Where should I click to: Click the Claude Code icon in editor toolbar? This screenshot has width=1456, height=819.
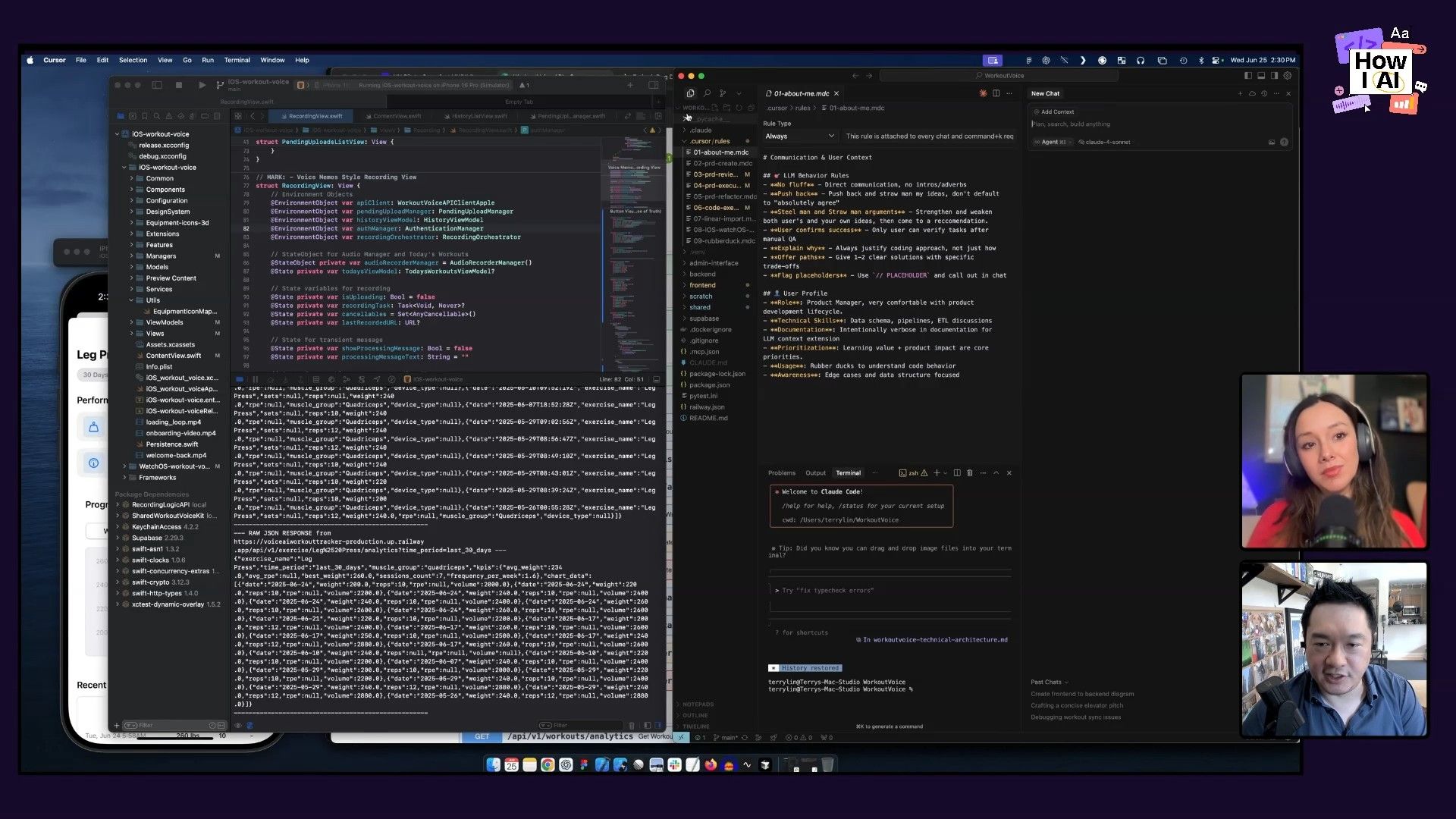tap(983, 93)
